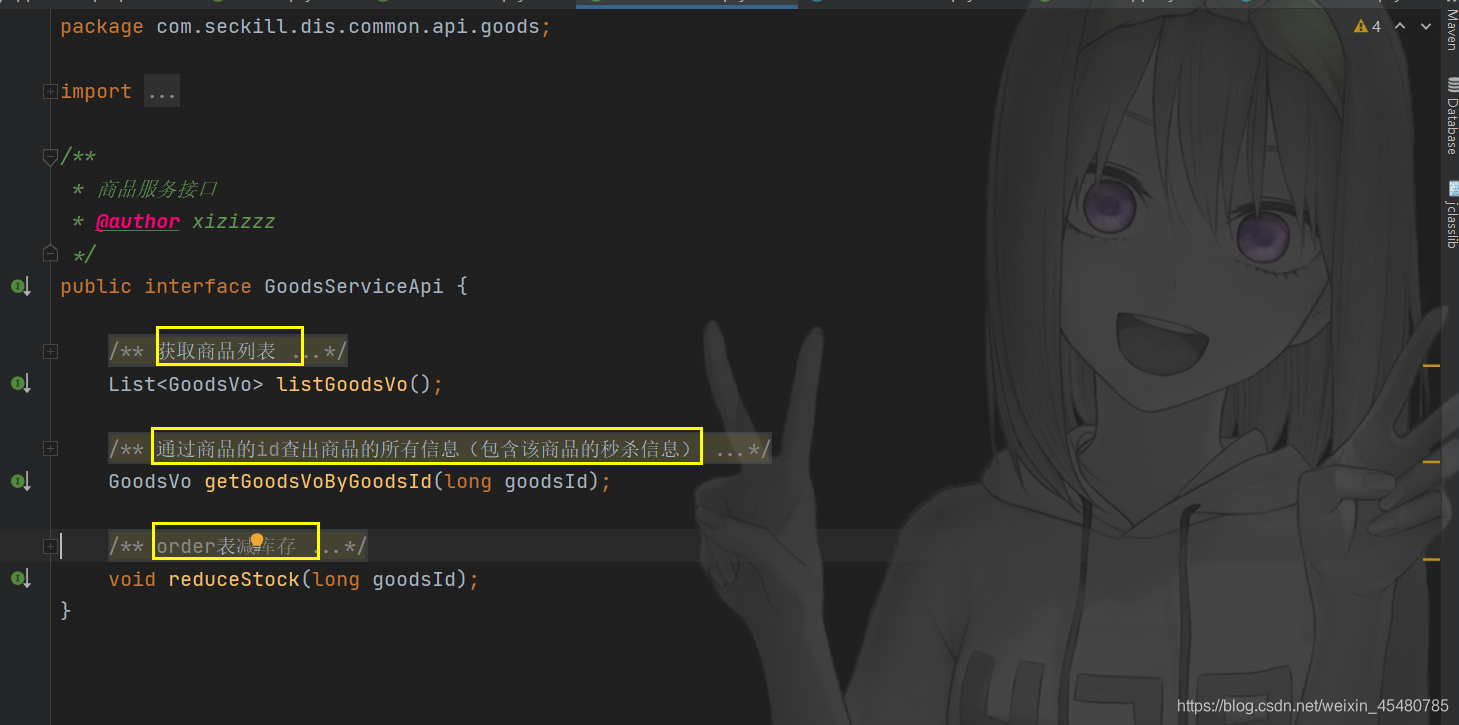Screen dimensions: 1459x725
Task: Click the implemented-interface gutter icon beside GoodsServiceApi
Action: click(21, 287)
